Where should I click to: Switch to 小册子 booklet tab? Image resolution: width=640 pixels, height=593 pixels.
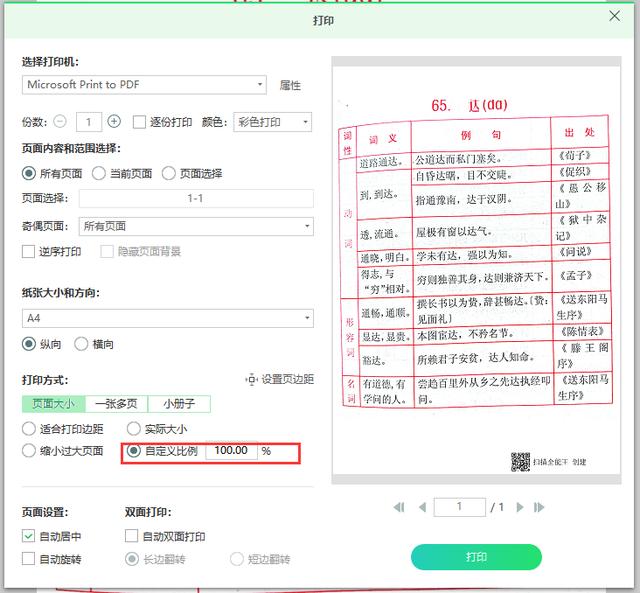pos(179,404)
